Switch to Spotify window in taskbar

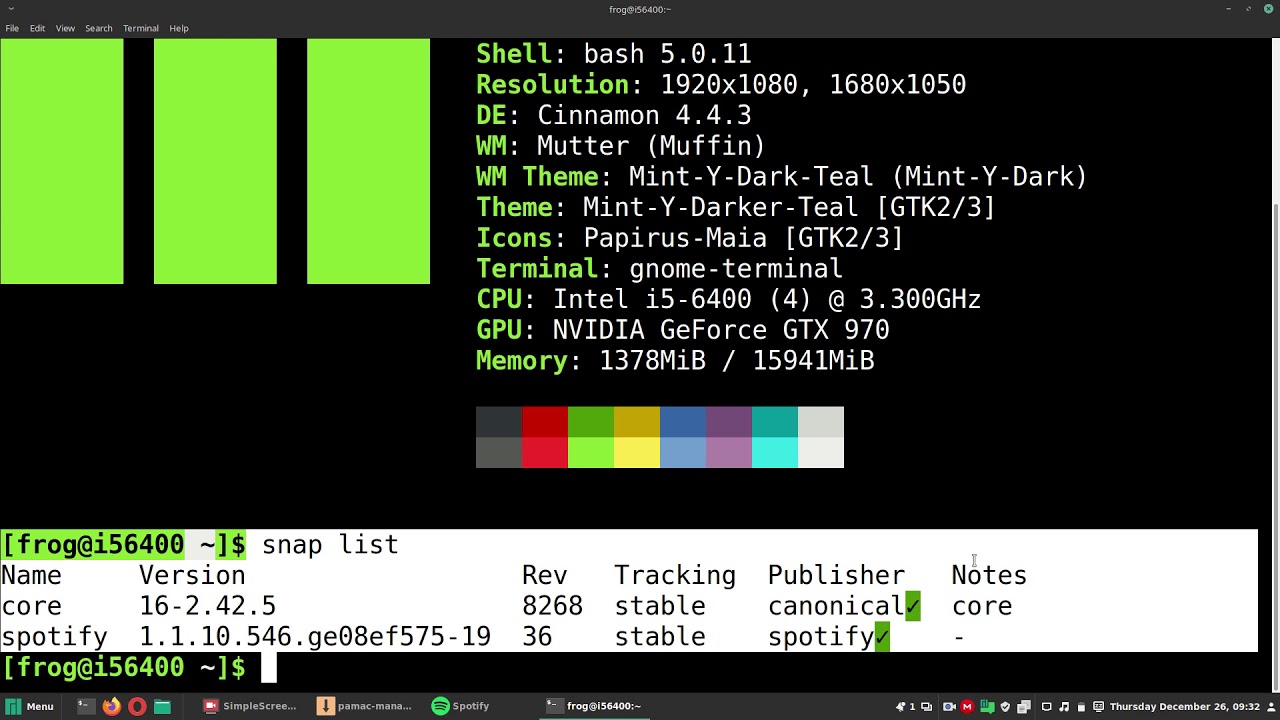click(461, 706)
